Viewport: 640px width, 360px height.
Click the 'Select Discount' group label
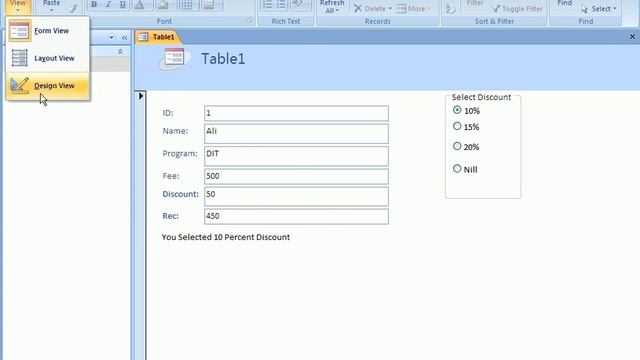pyautogui.click(x=481, y=97)
